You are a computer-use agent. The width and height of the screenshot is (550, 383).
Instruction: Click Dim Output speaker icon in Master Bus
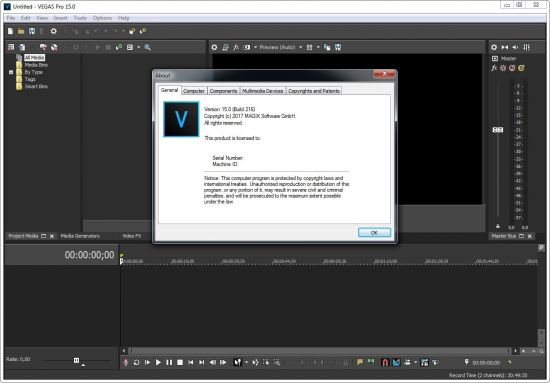[515, 47]
